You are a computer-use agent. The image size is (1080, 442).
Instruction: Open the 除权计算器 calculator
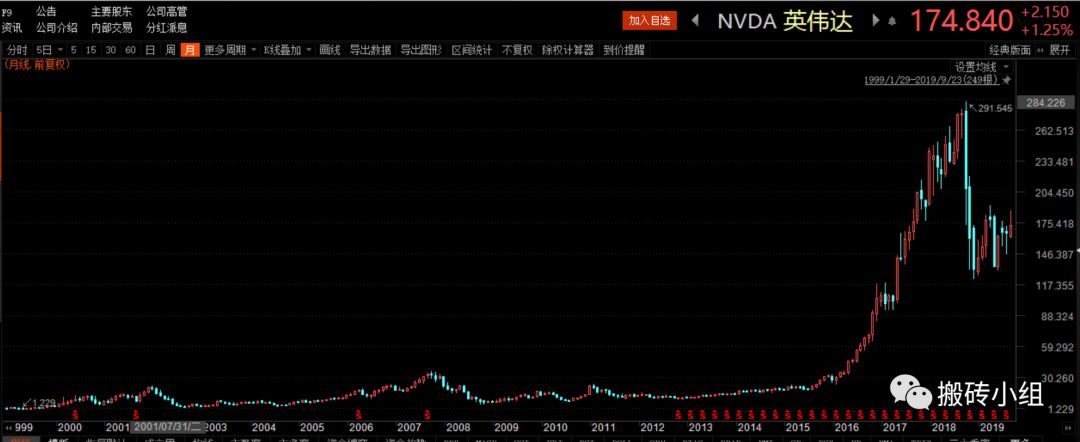point(568,50)
